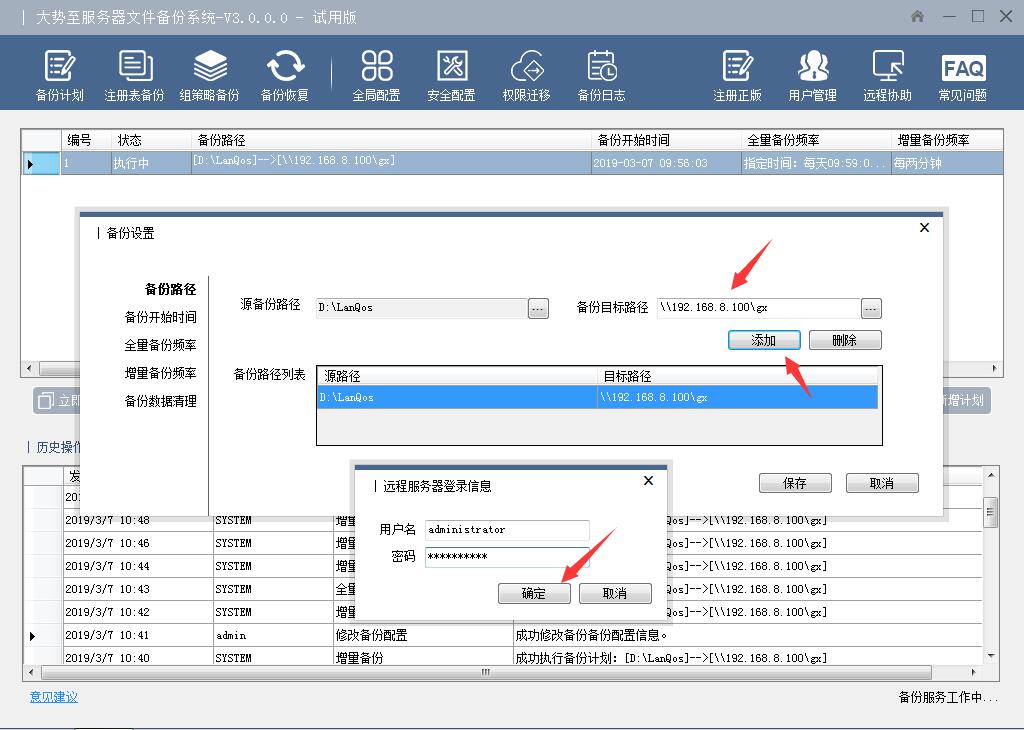This screenshot has height=730, width=1024.
Task: Open the 备份计划 backup plan toolbar icon
Action: pos(59,76)
